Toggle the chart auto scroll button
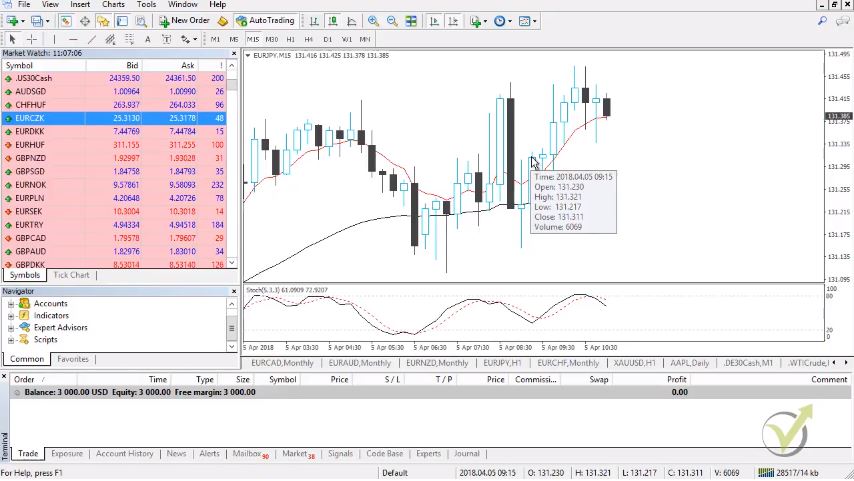 coord(434,21)
